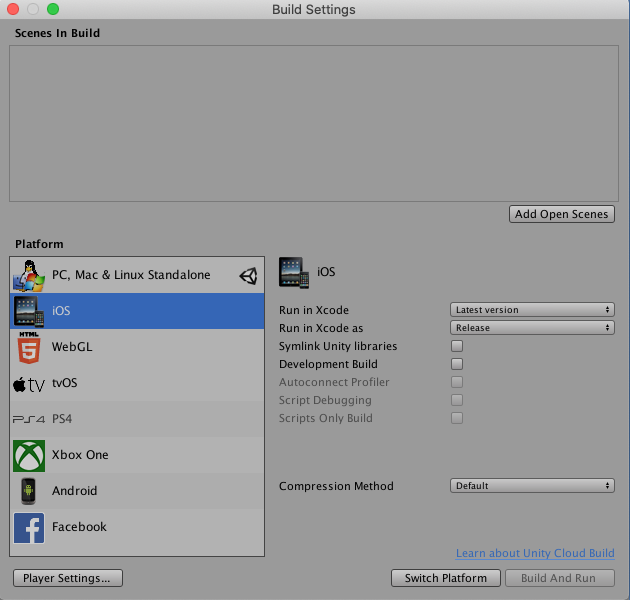Follow the Learn about Unity Cloud Build link
630x600 pixels.
(535, 553)
